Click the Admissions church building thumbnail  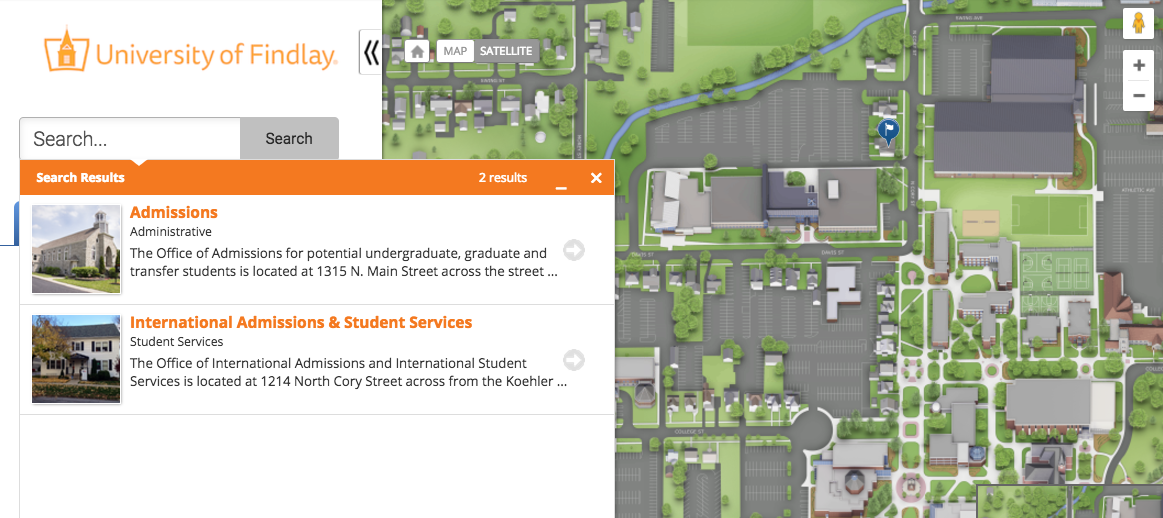[76, 249]
